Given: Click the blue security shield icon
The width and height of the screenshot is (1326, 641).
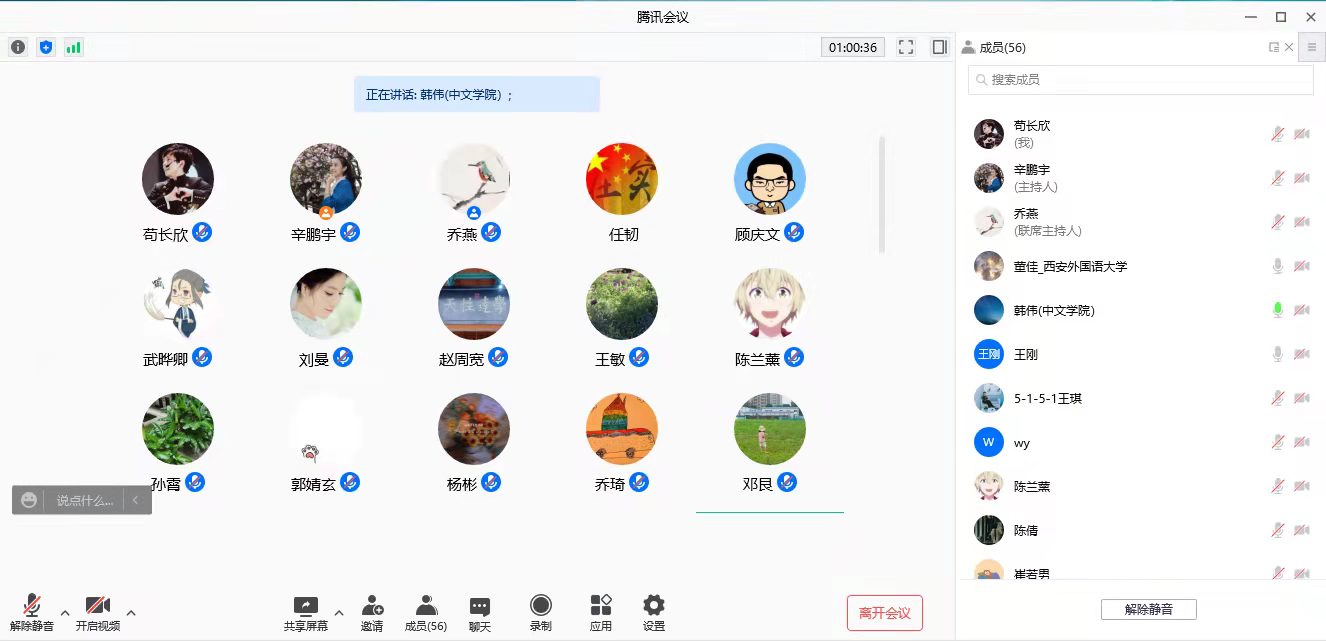Looking at the screenshot, I should 45,47.
